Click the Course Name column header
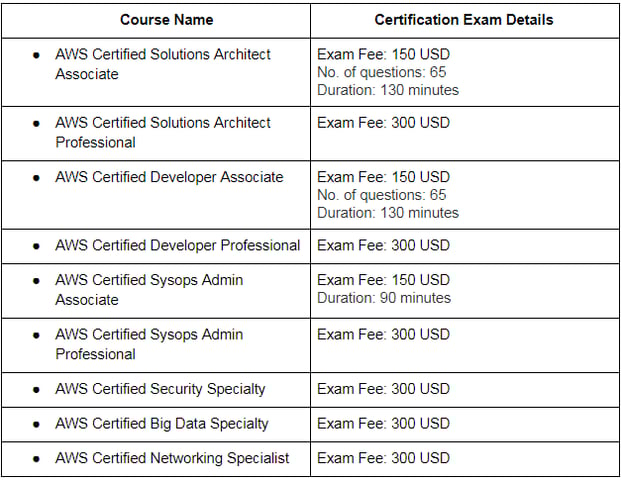 point(167,20)
